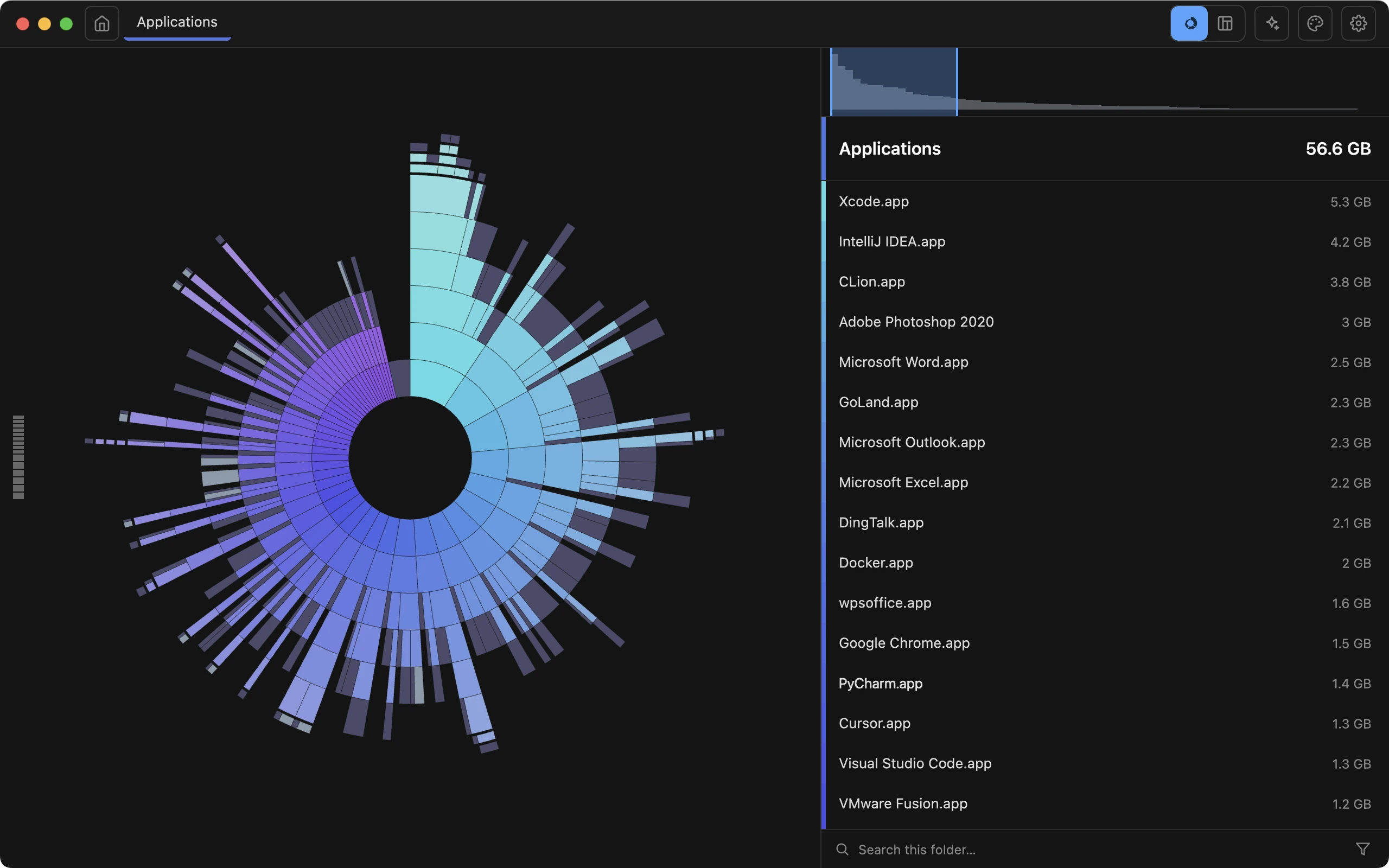Select VMware Fusion.app row

(1104, 805)
